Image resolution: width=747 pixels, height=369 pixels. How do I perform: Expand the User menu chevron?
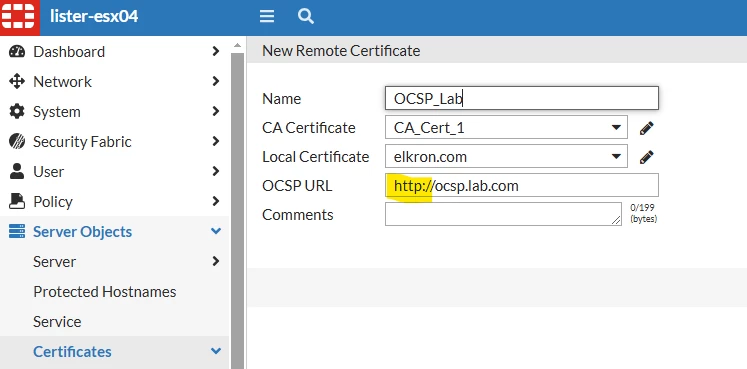(216, 171)
